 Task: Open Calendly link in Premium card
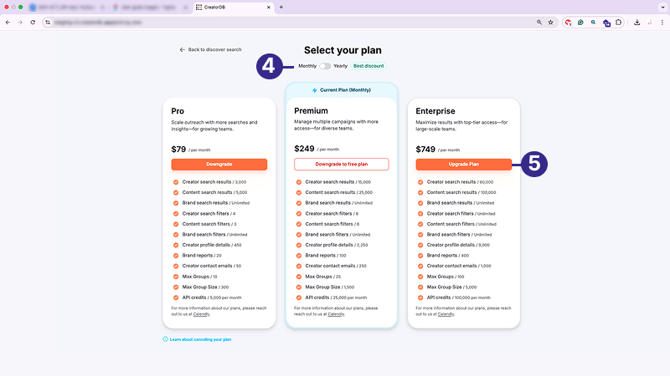pos(336,314)
